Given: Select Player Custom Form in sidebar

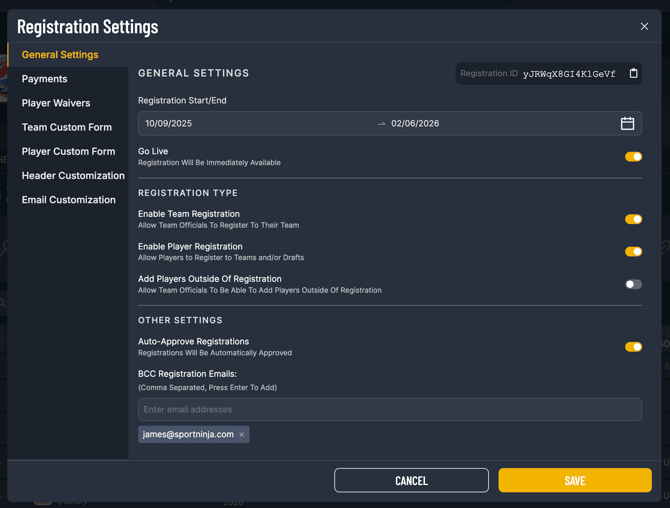Looking at the screenshot, I should tap(68, 151).
